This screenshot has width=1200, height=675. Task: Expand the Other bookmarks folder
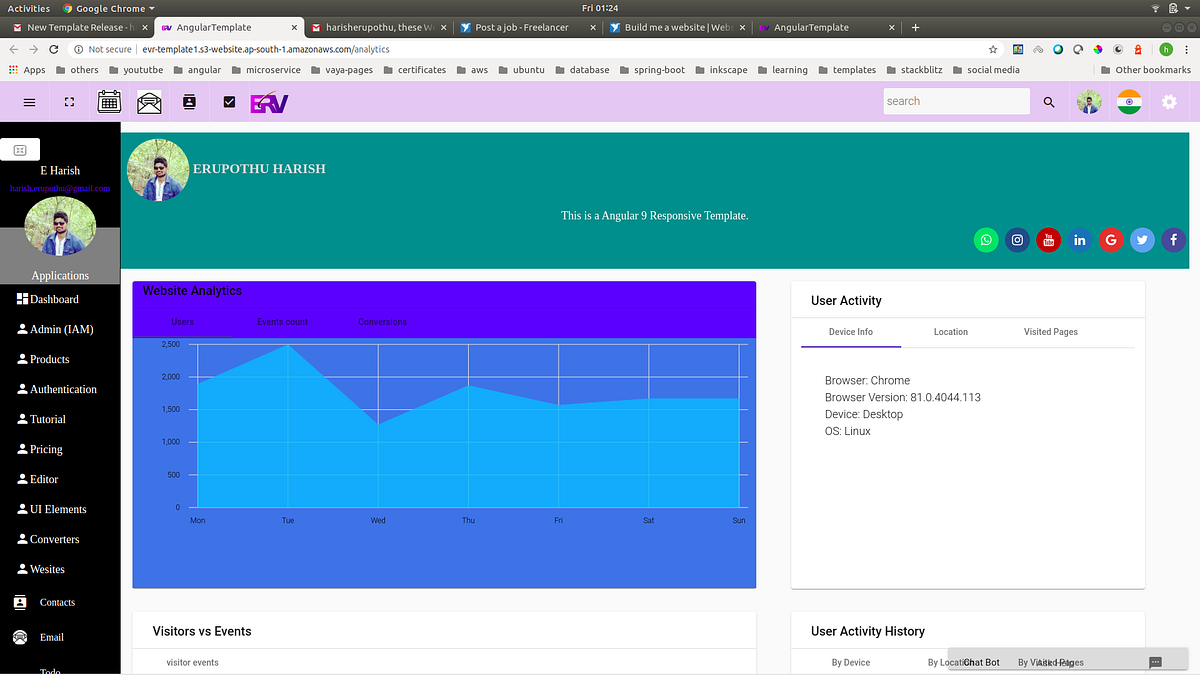coord(1146,70)
